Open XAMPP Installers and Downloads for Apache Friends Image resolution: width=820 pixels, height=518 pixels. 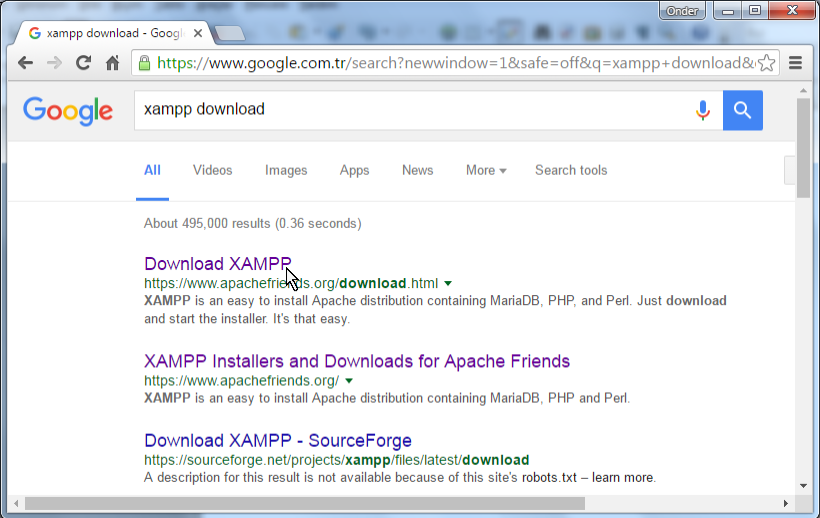(357, 361)
